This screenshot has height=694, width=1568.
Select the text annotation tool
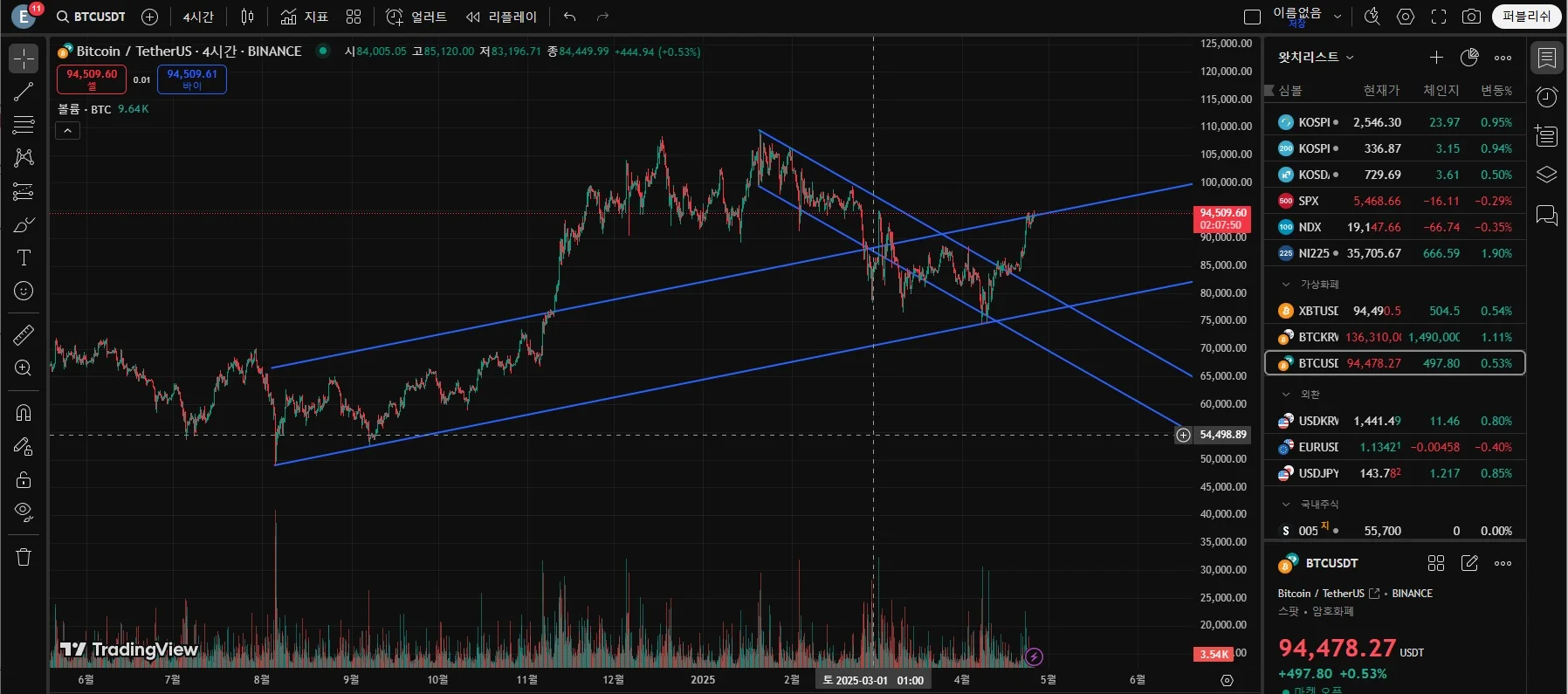point(24,258)
